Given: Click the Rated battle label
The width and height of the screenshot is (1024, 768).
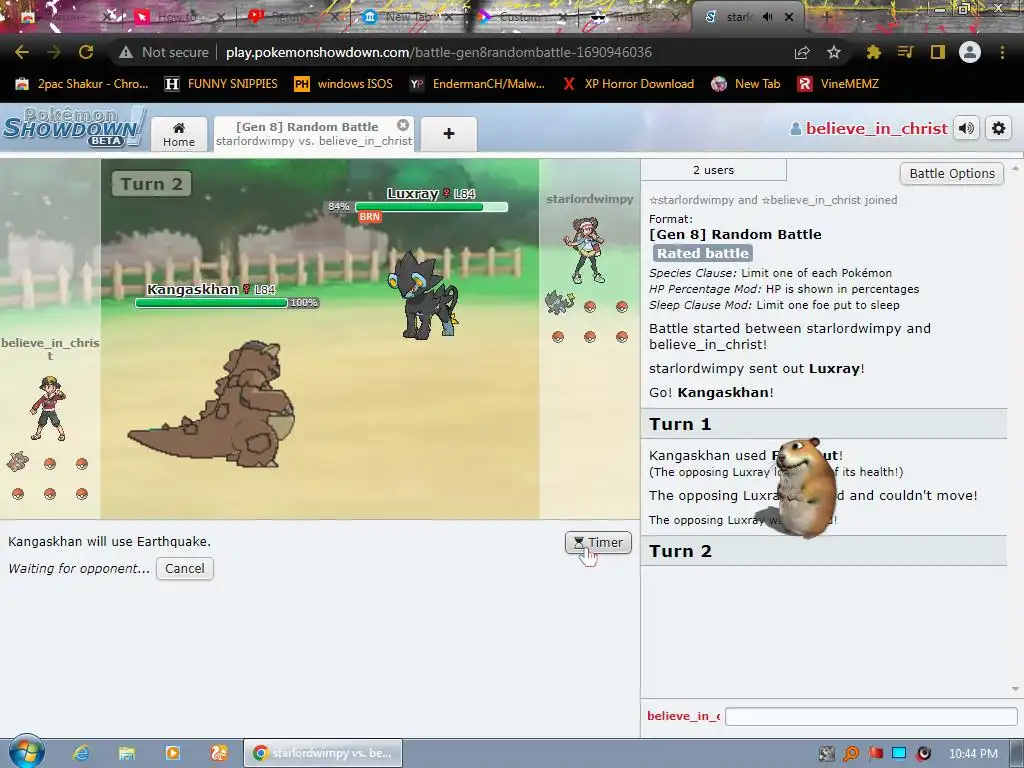Looking at the screenshot, I should [x=703, y=253].
